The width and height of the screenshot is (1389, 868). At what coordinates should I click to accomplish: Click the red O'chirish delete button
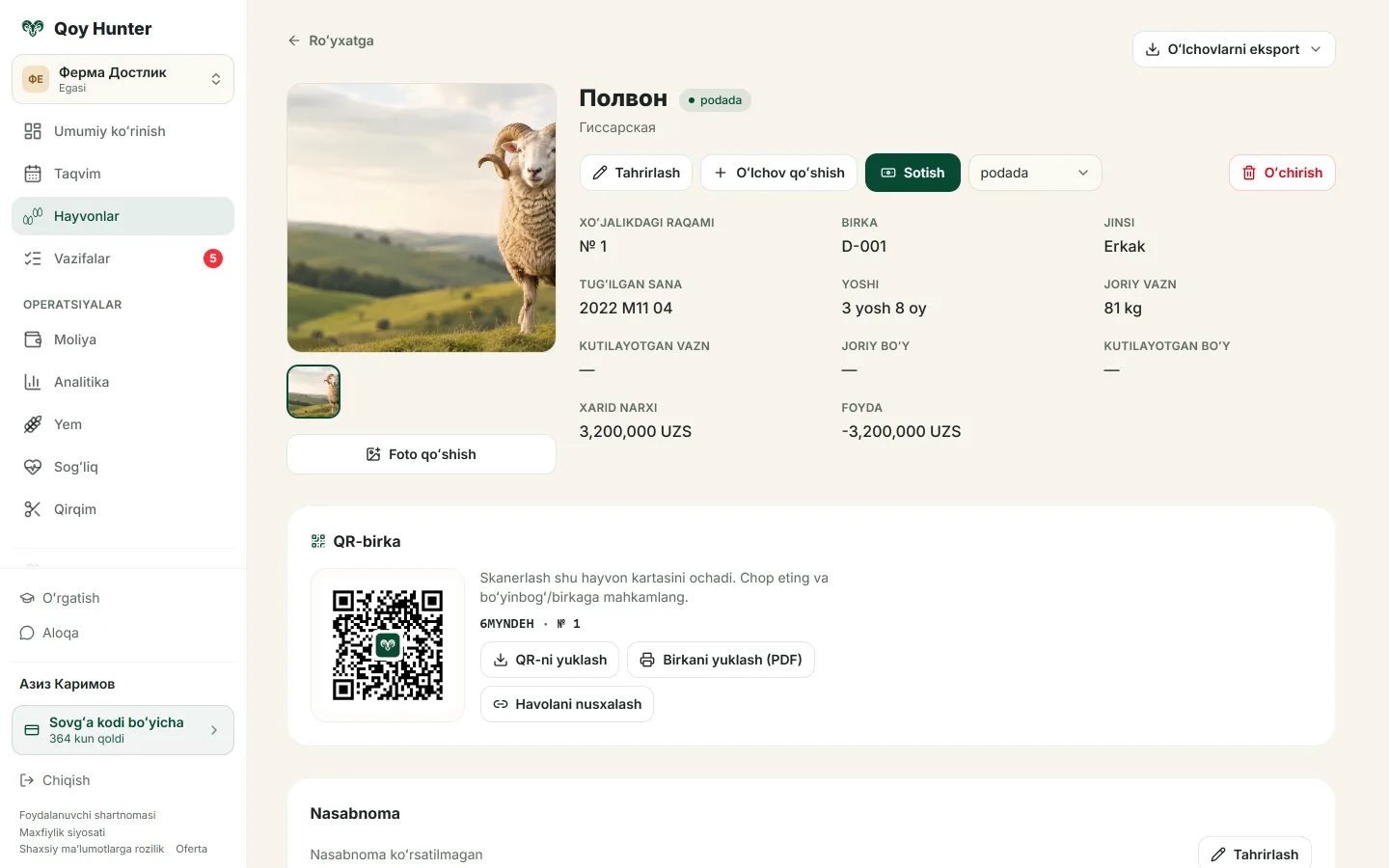pyautogui.click(x=1282, y=173)
